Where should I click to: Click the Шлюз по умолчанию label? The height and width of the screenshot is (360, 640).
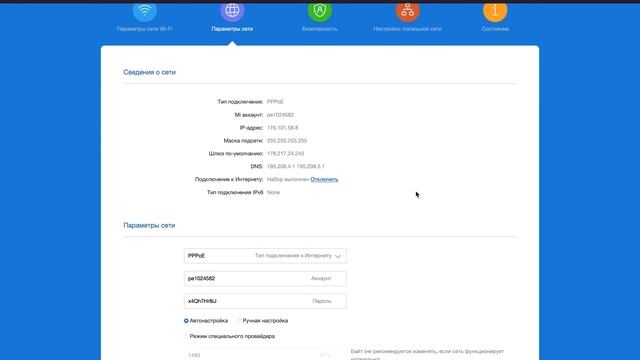click(x=236, y=153)
